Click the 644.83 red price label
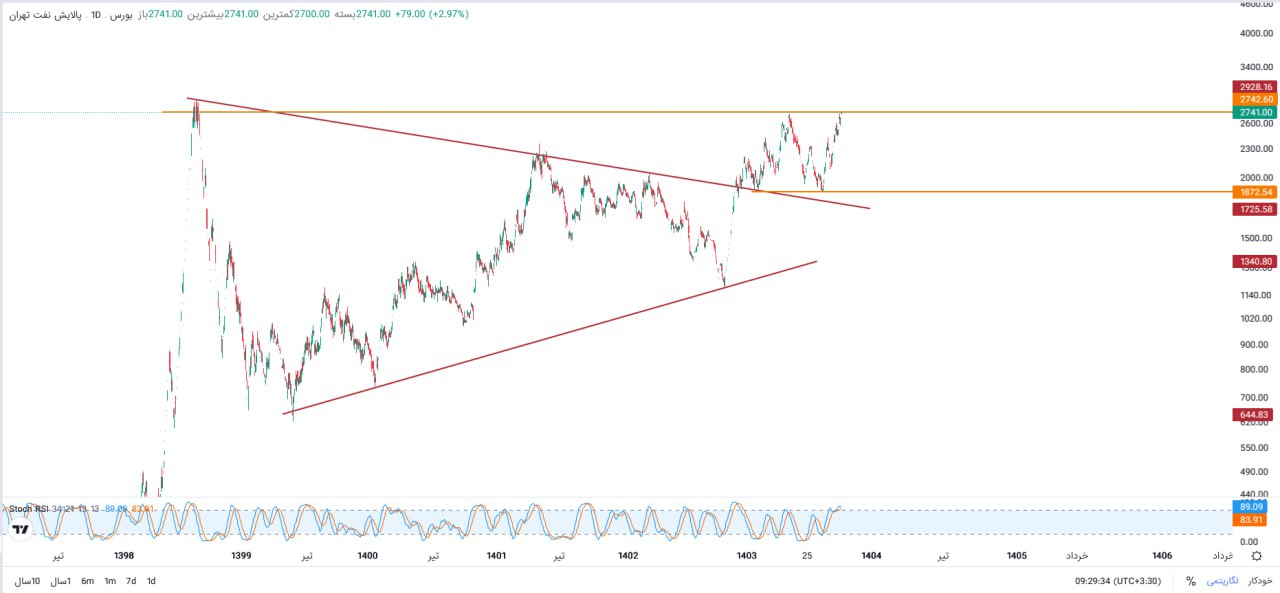This screenshot has height=593, width=1280. coord(1255,414)
